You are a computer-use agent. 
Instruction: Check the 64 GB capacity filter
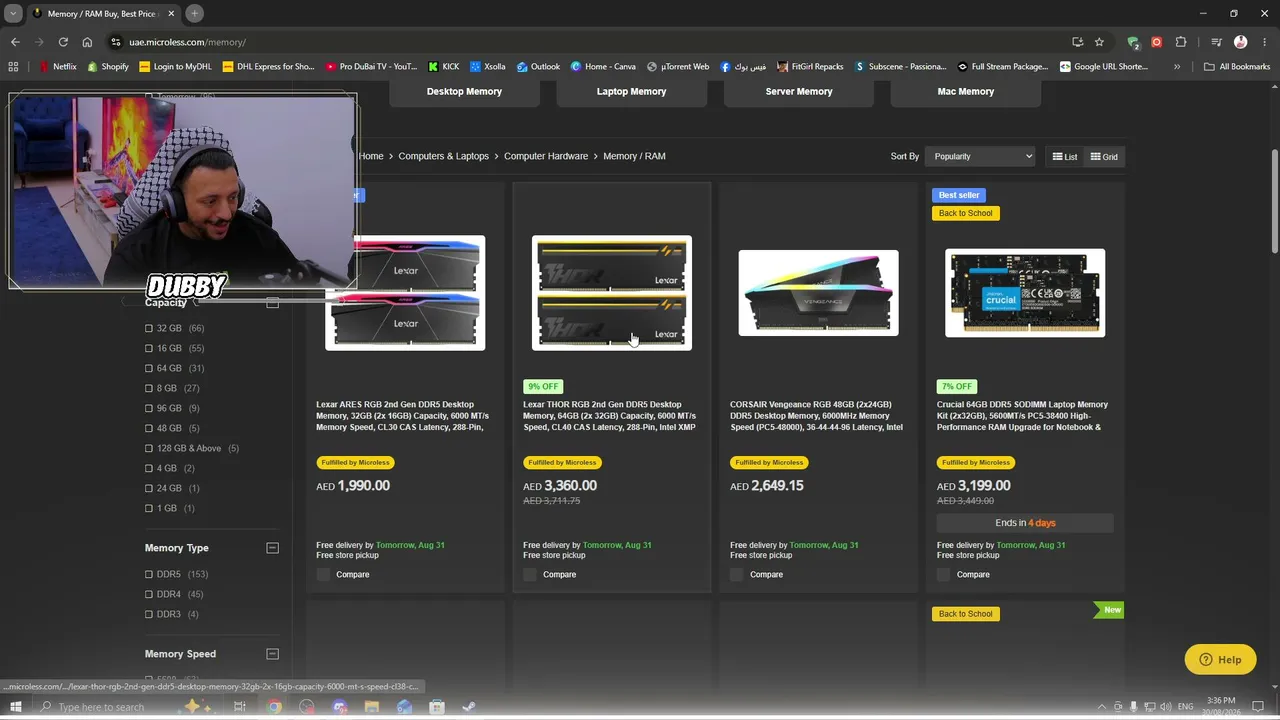pos(149,368)
